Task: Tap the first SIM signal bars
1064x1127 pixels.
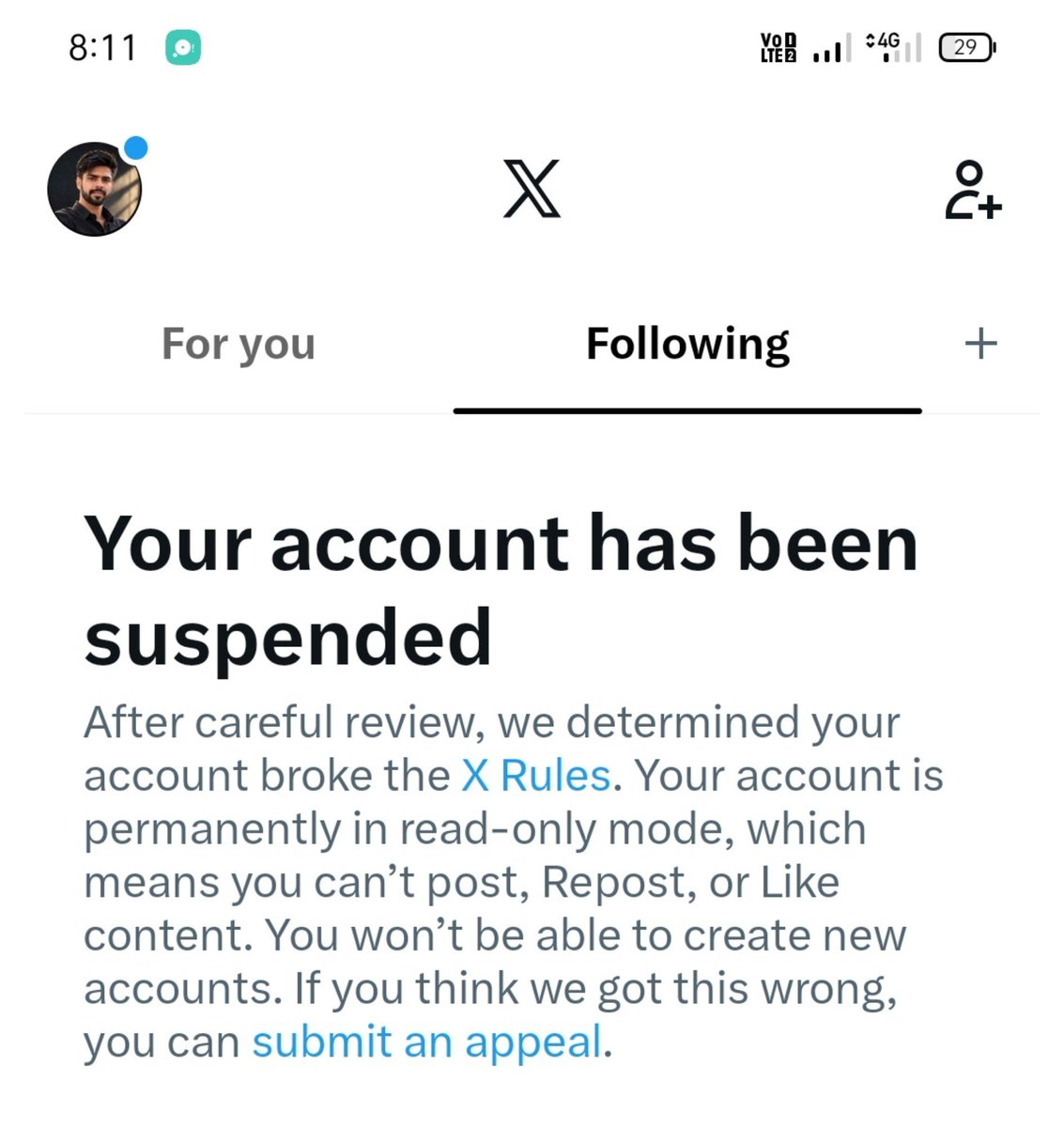Action: pyautogui.click(x=831, y=48)
